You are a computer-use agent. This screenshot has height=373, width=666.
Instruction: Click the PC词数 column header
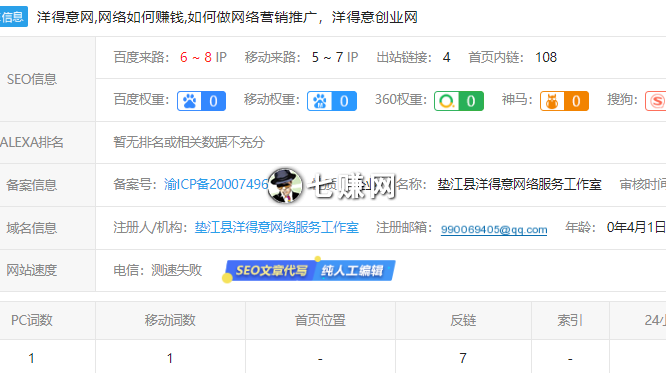pyautogui.click(x=32, y=320)
